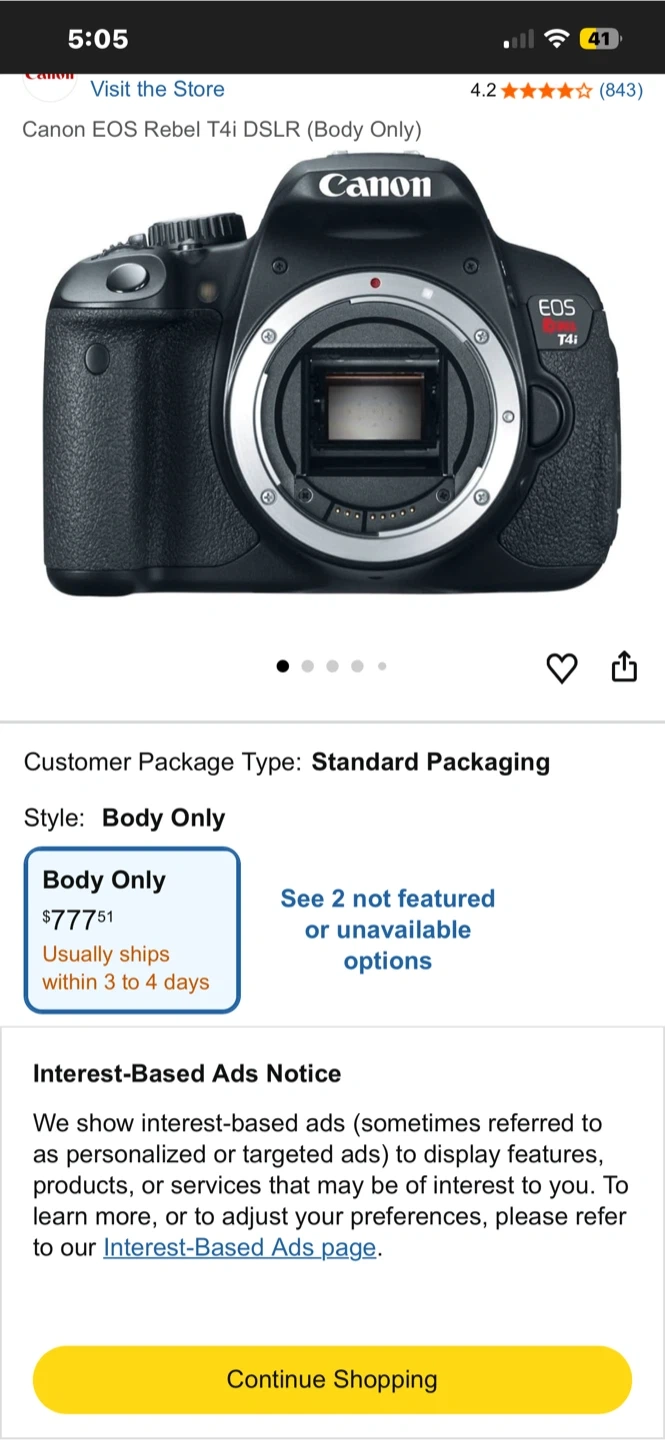Tap the orange star rating icons
The width and height of the screenshot is (665, 1440).
pos(546,91)
